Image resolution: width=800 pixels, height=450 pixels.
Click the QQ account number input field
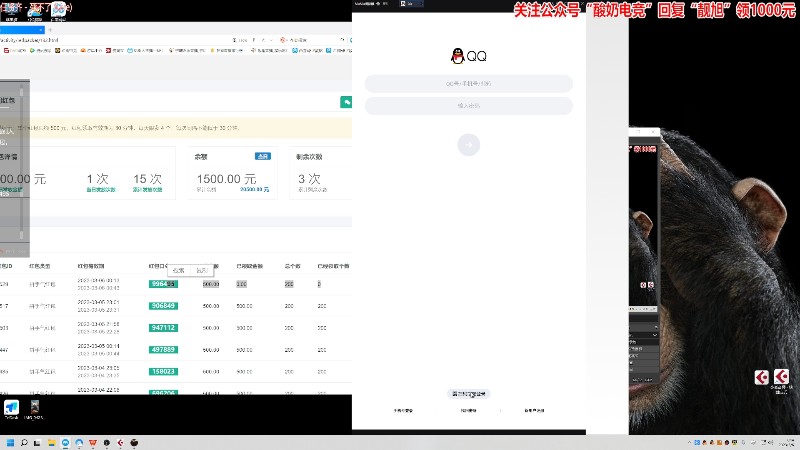coord(468,84)
